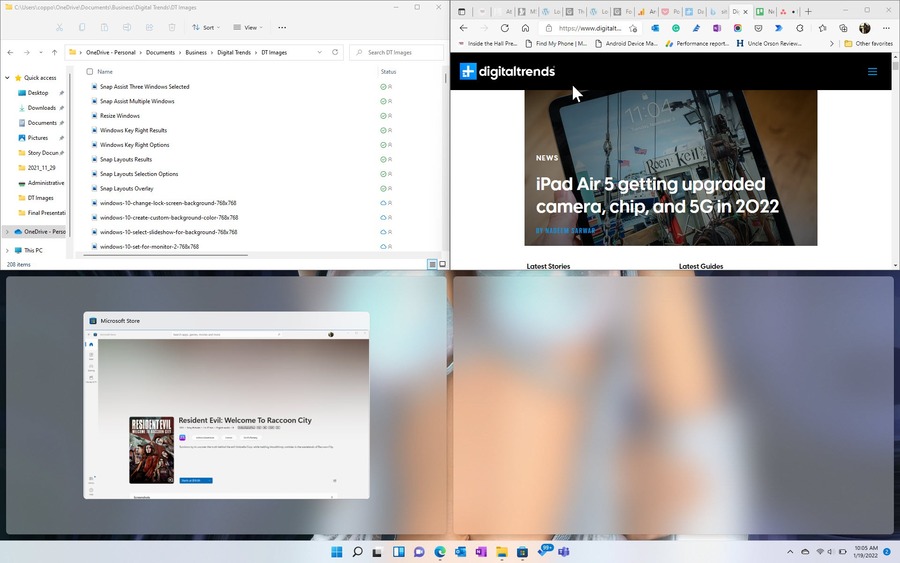This screenshot has height=563, width=900.
Task: Open Edge tab actions menu icon
Action: tap(461, 11)
